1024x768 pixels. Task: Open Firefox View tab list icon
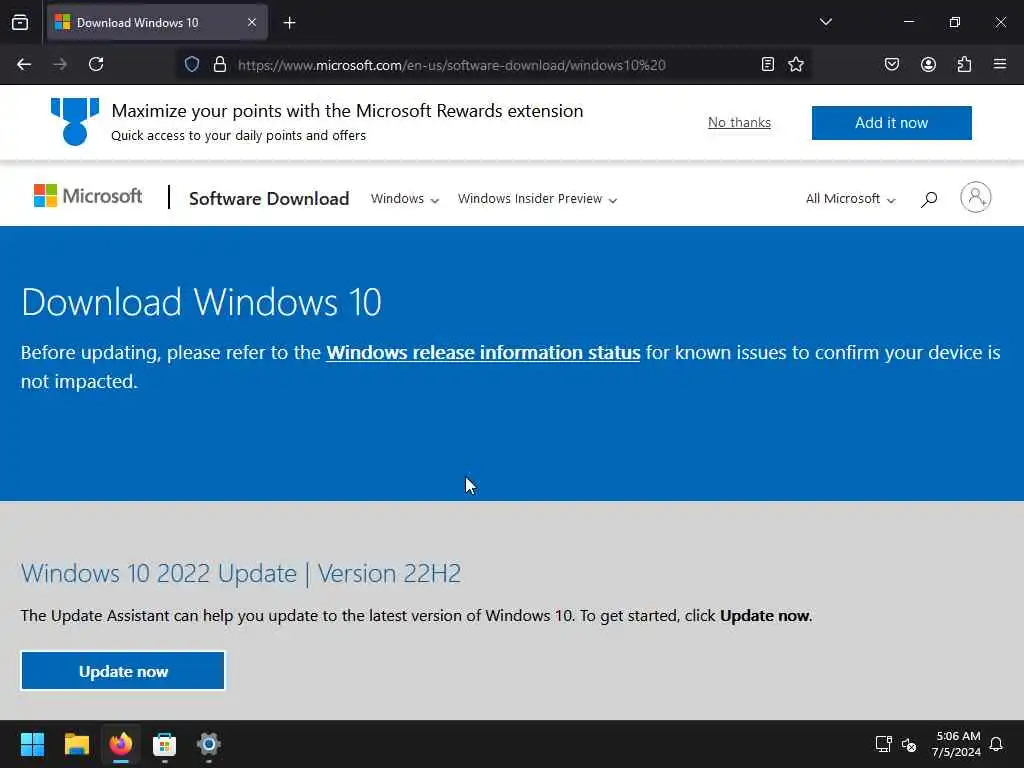[x=20, y=22]
